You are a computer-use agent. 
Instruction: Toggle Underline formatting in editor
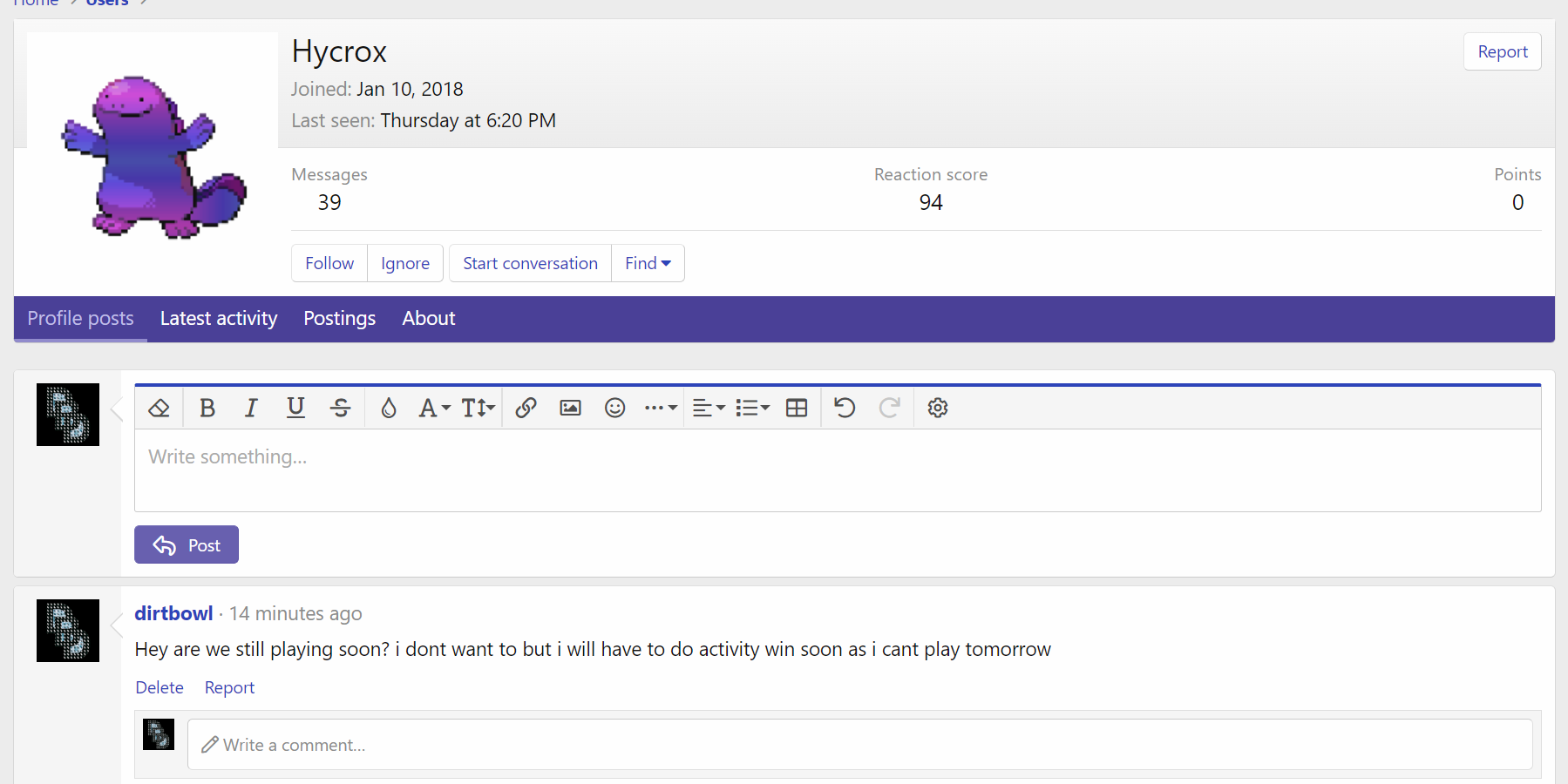click(x=296, y=408)
